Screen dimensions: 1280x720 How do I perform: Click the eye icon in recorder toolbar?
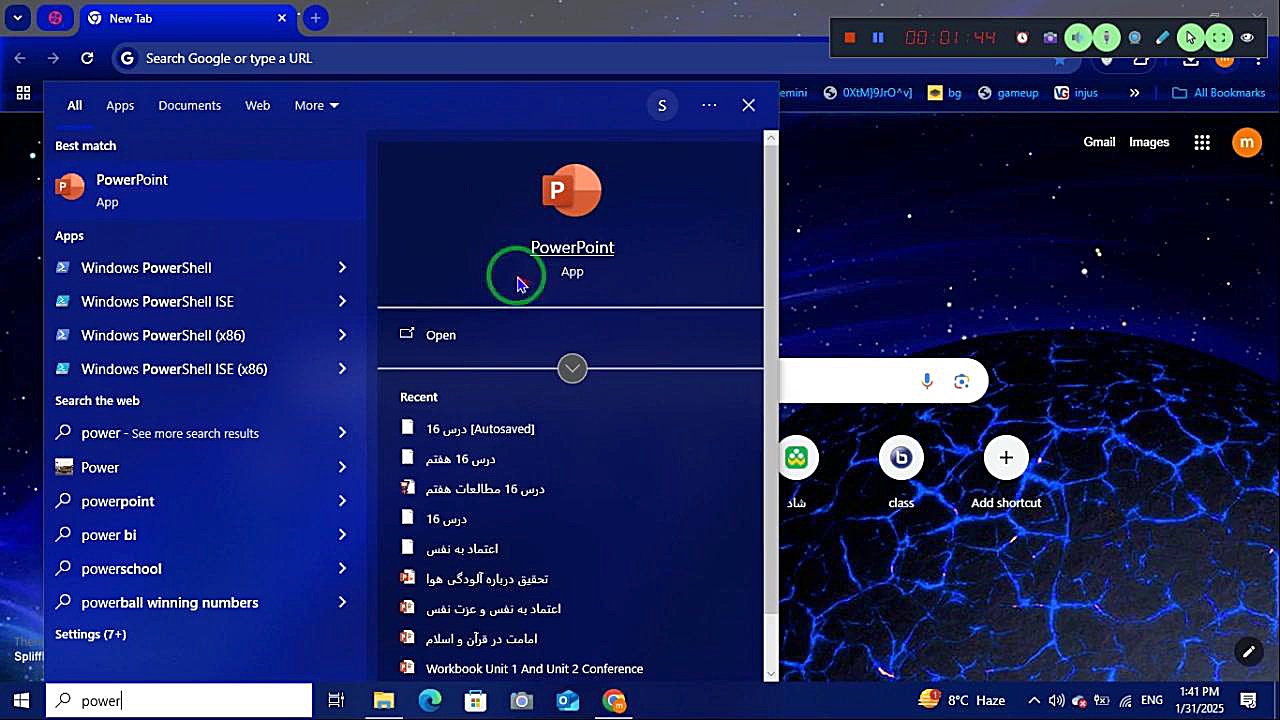coord(1247,38)
